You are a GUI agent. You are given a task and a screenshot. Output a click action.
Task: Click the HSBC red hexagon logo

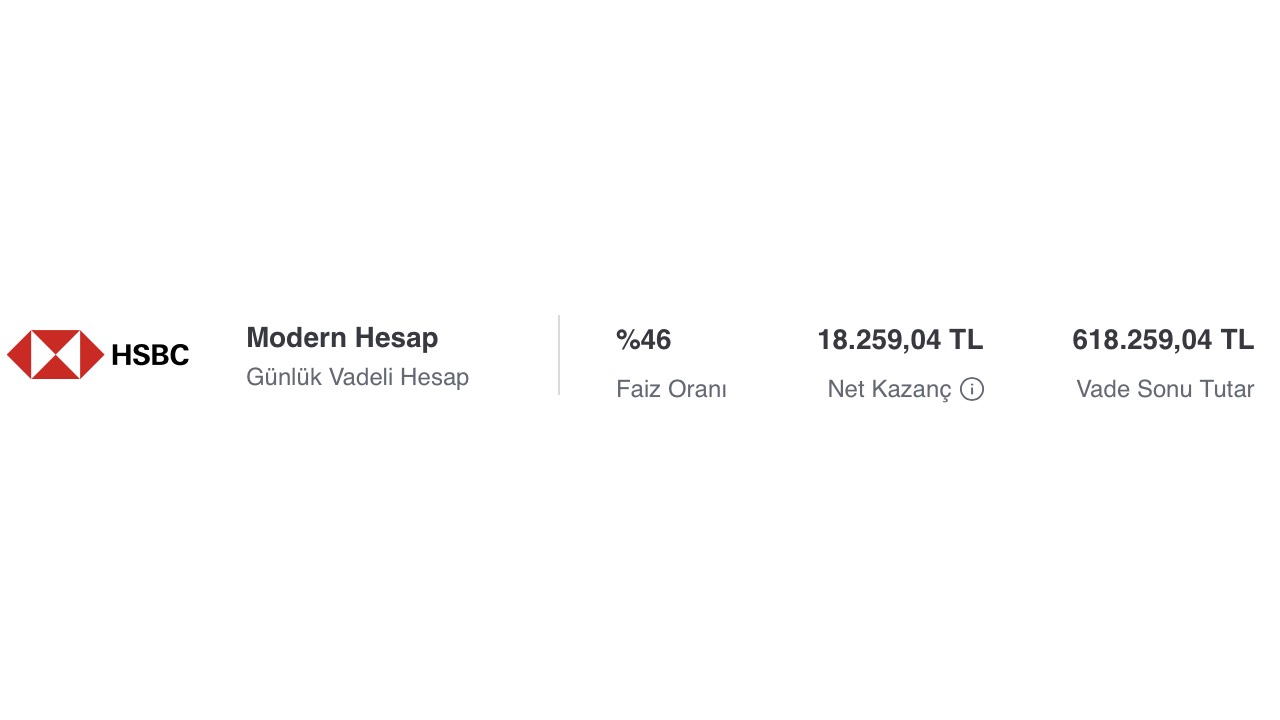56,355
